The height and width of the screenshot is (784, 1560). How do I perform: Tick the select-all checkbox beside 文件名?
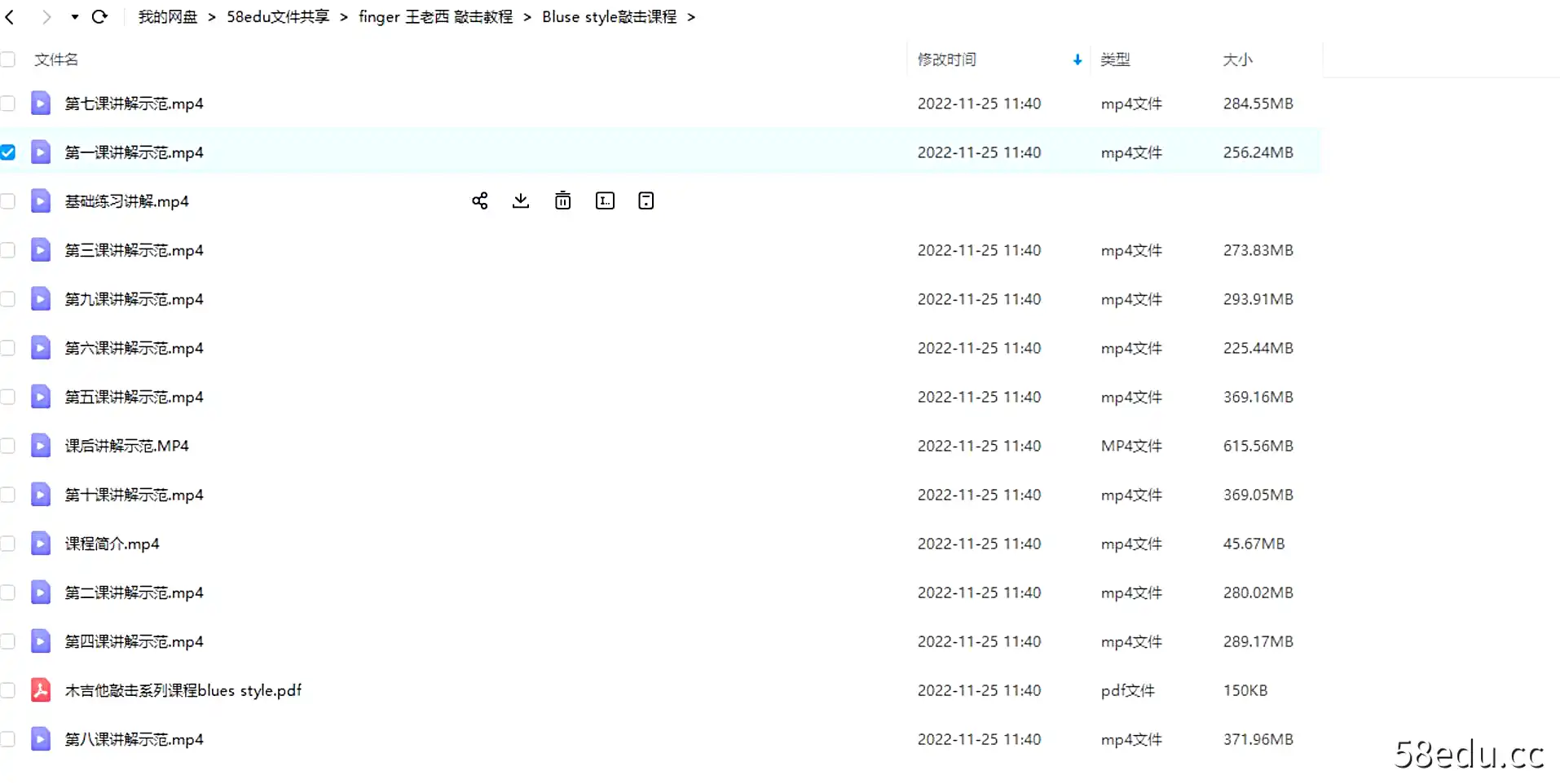point(8,59)
